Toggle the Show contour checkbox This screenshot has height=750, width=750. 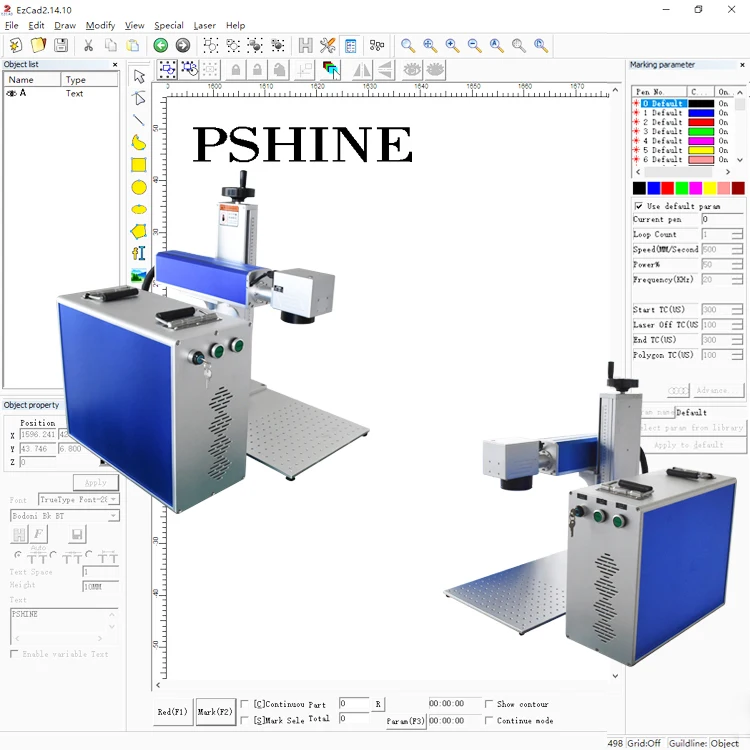489,704
